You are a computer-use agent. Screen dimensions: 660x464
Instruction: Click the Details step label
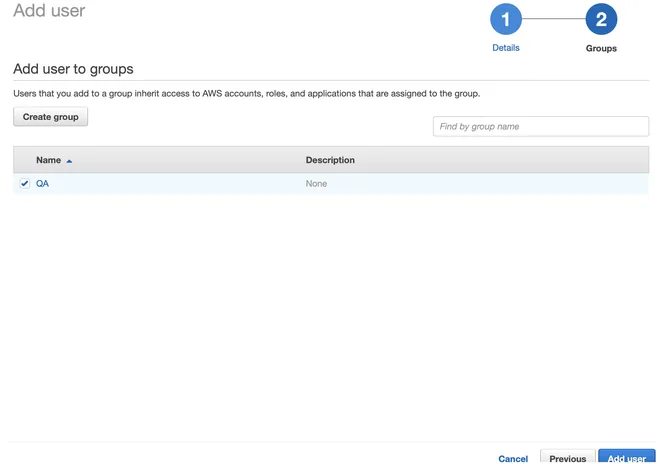click(x=506, y=48)
